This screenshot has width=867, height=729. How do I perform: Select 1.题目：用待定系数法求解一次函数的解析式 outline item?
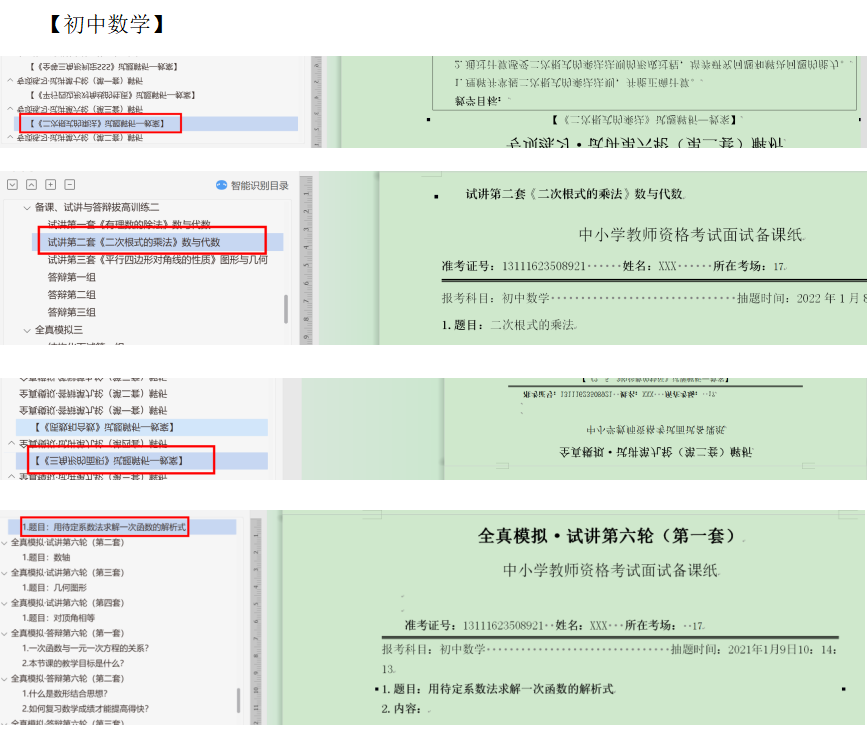click(104, 526)
